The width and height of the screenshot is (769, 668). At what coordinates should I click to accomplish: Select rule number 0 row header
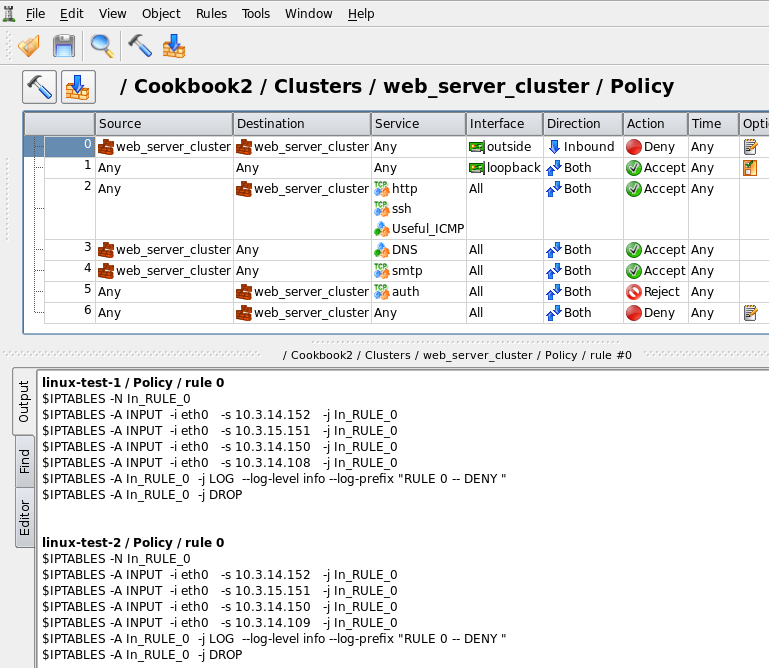click(69, 146)
